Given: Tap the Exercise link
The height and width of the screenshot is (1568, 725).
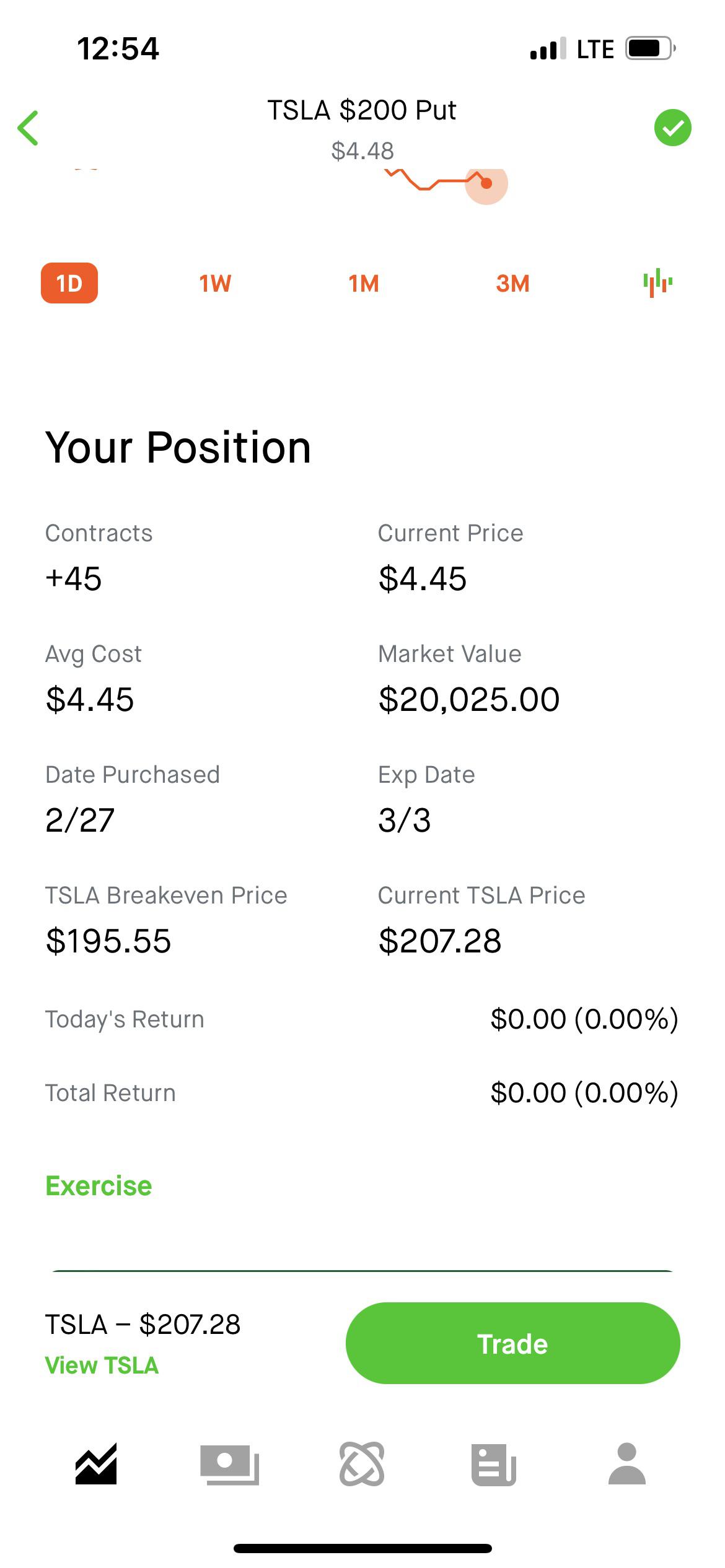Looking at the screenshot, I should [x=99, y=1186].
